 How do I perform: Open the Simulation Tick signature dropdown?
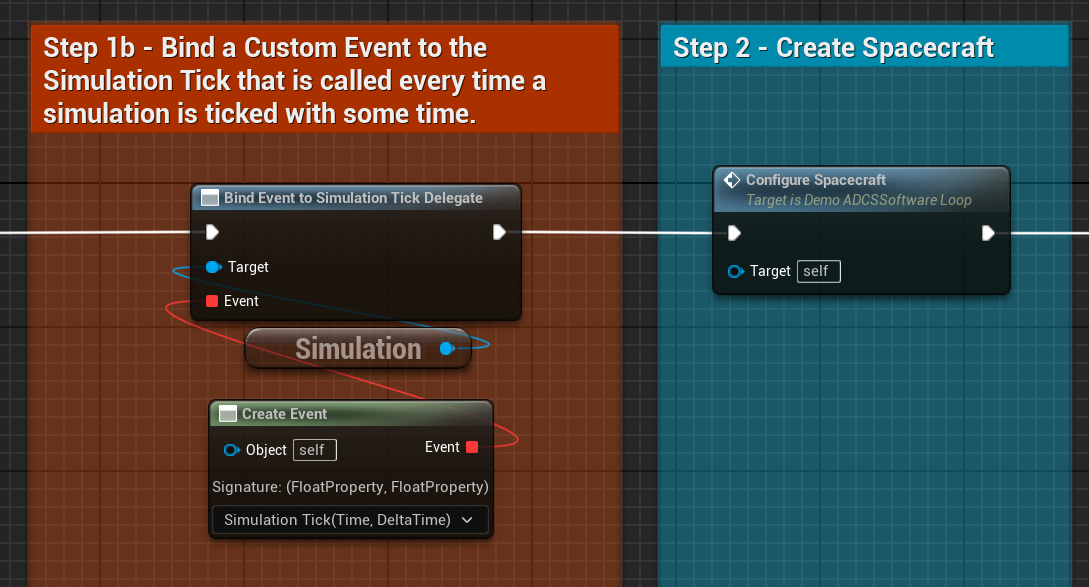[x=350, y=520]
